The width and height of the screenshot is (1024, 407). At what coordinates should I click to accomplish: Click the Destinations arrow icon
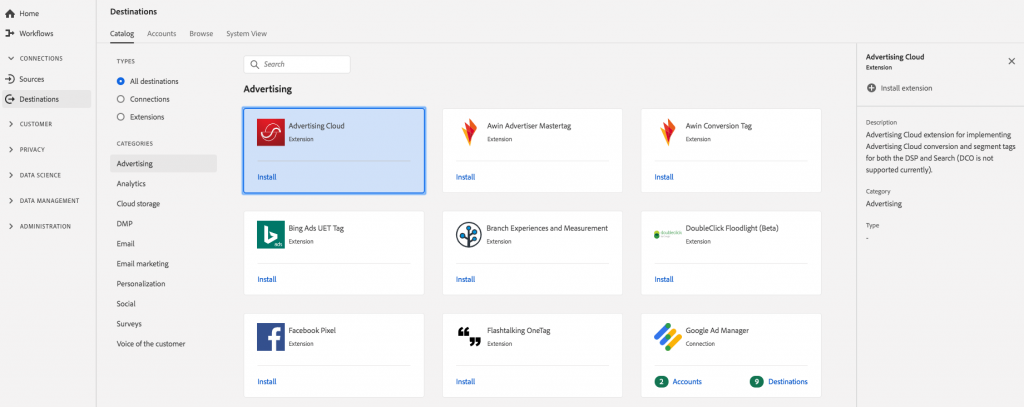(10, 99)
